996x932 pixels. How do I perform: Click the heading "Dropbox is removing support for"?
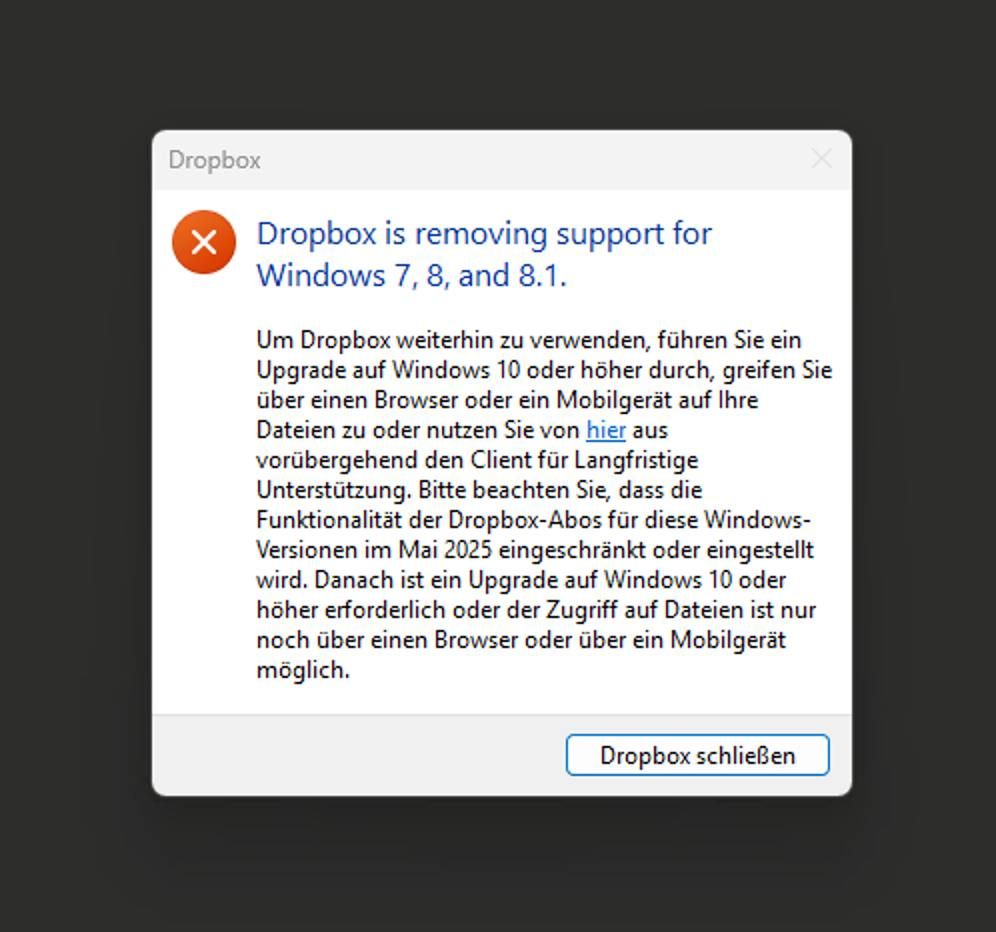(x=484, y=234)
